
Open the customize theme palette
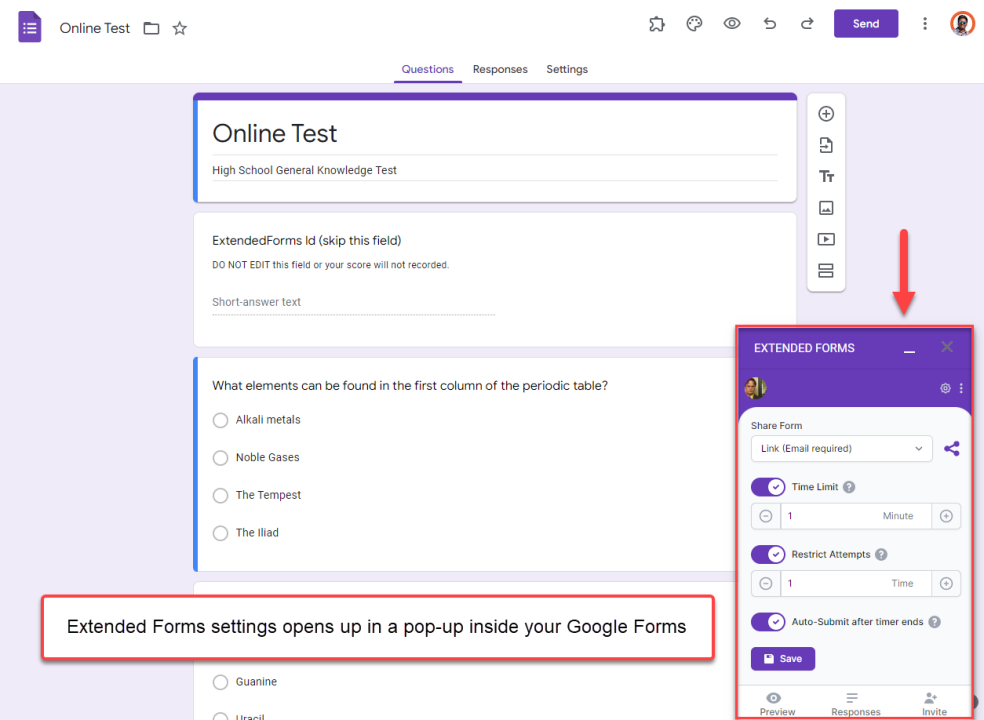694,24
